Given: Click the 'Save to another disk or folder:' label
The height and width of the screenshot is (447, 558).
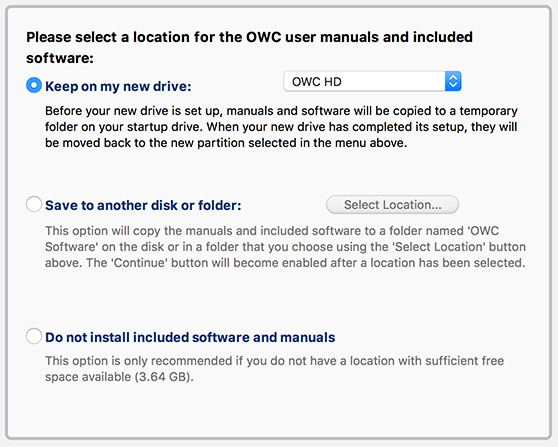Looking at the screenshot, I should point(143,205).
